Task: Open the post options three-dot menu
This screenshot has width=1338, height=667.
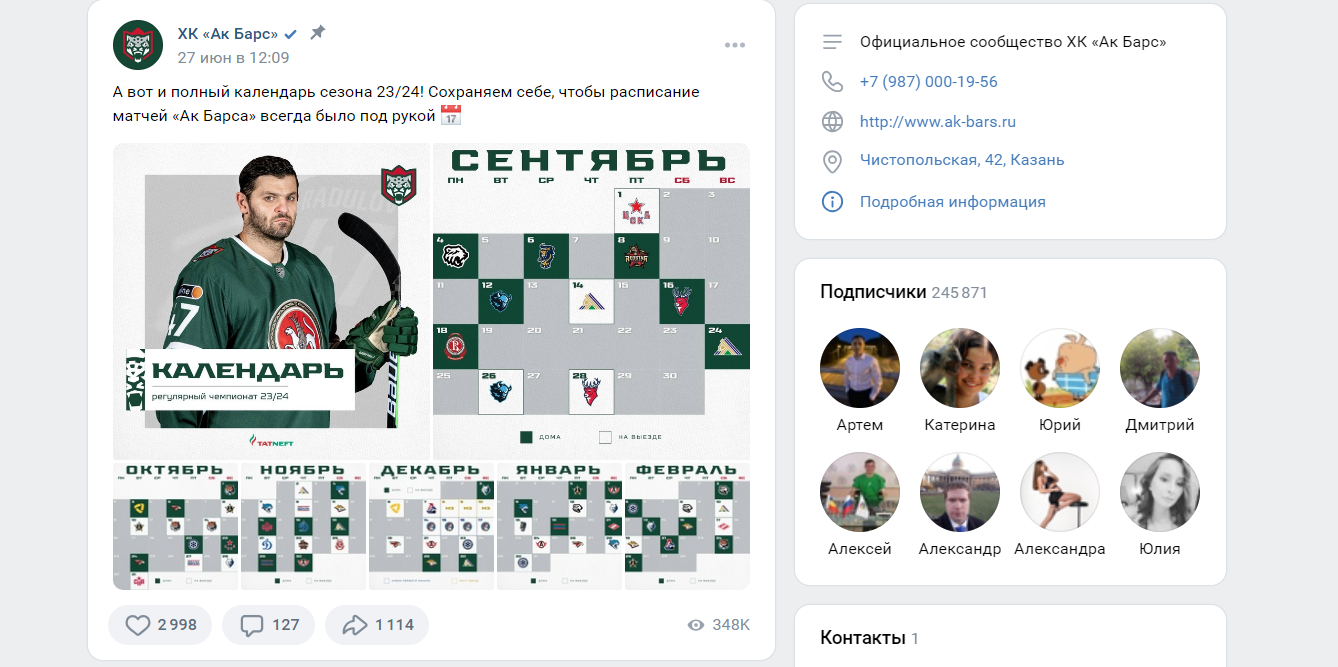Action: pos(735,45)
